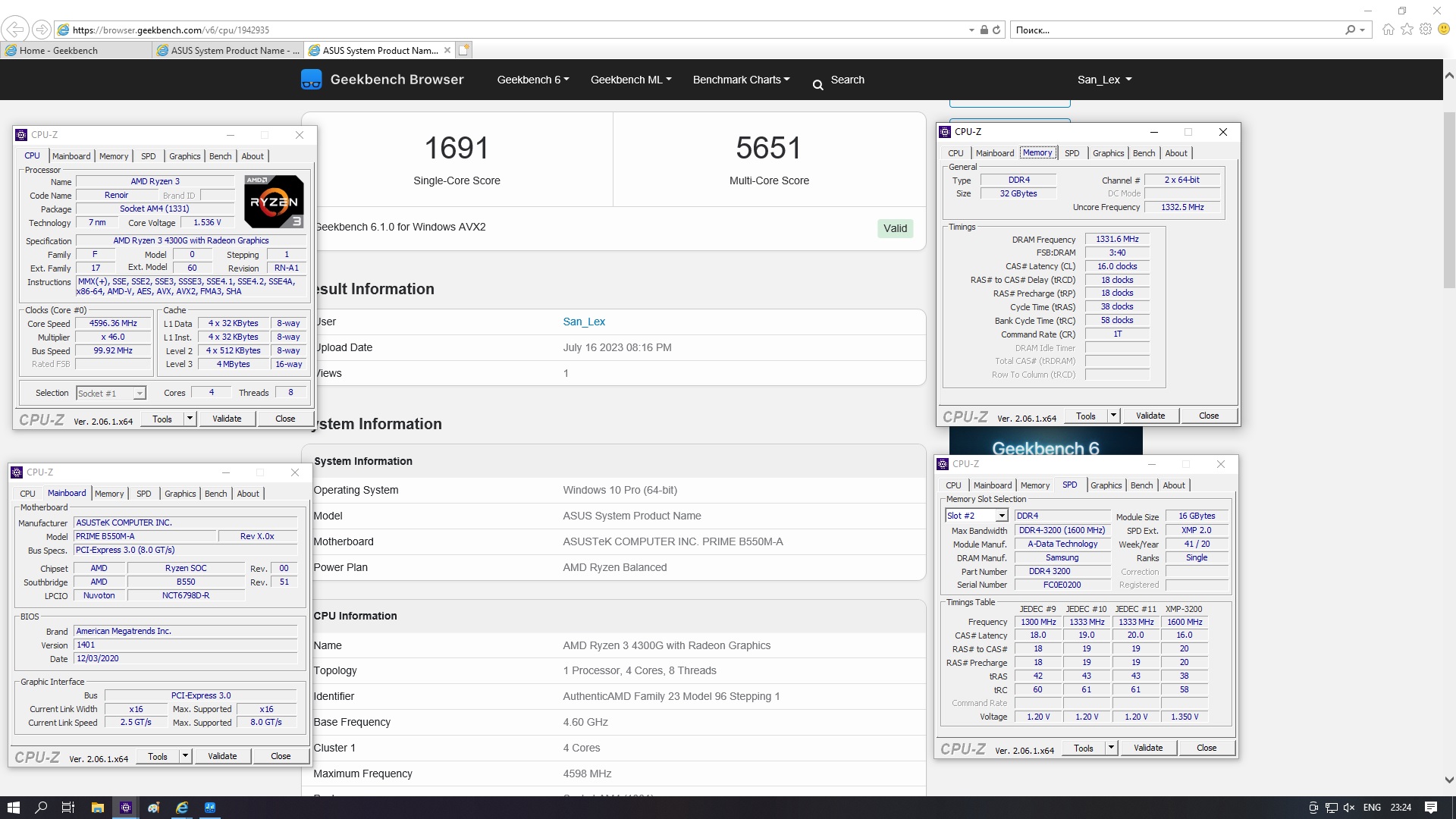
Task: Select SPD tab in CPU-Z Memory window
Action: coord(1072,153)
